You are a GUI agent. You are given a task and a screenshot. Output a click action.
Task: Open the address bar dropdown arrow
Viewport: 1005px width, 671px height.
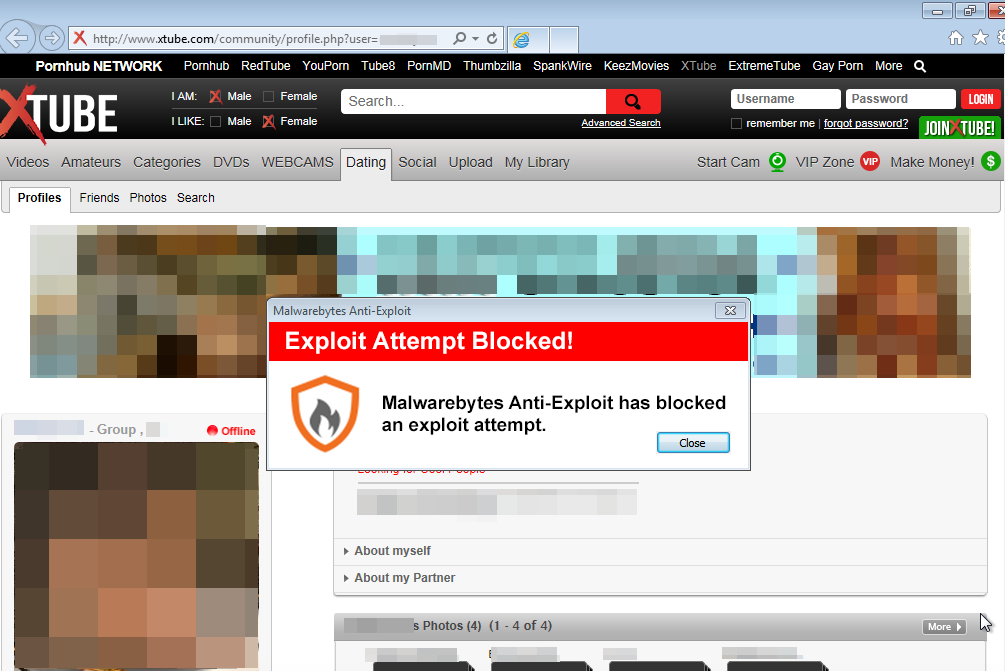tap(475, 39)
